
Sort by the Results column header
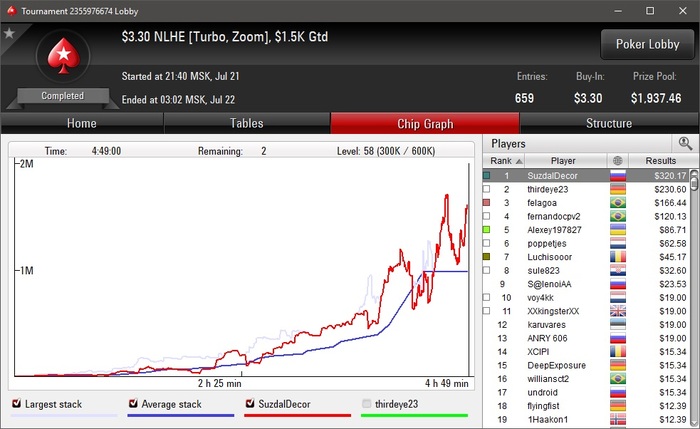pos(661,161)
